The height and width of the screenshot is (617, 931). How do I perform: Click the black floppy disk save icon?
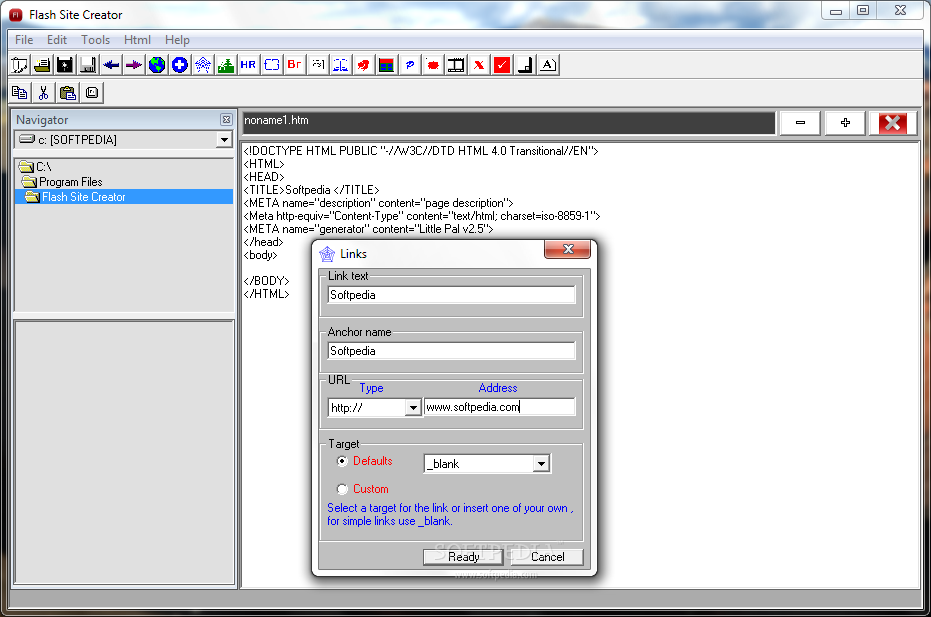(x=65, y=65)
